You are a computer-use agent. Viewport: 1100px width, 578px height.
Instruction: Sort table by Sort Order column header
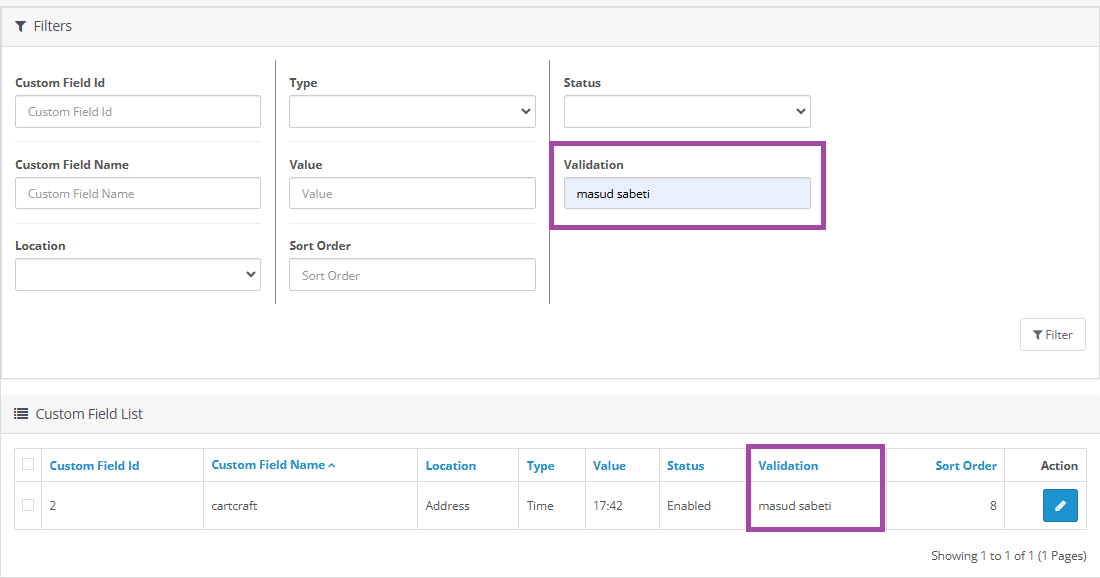(x=965, y=466)
